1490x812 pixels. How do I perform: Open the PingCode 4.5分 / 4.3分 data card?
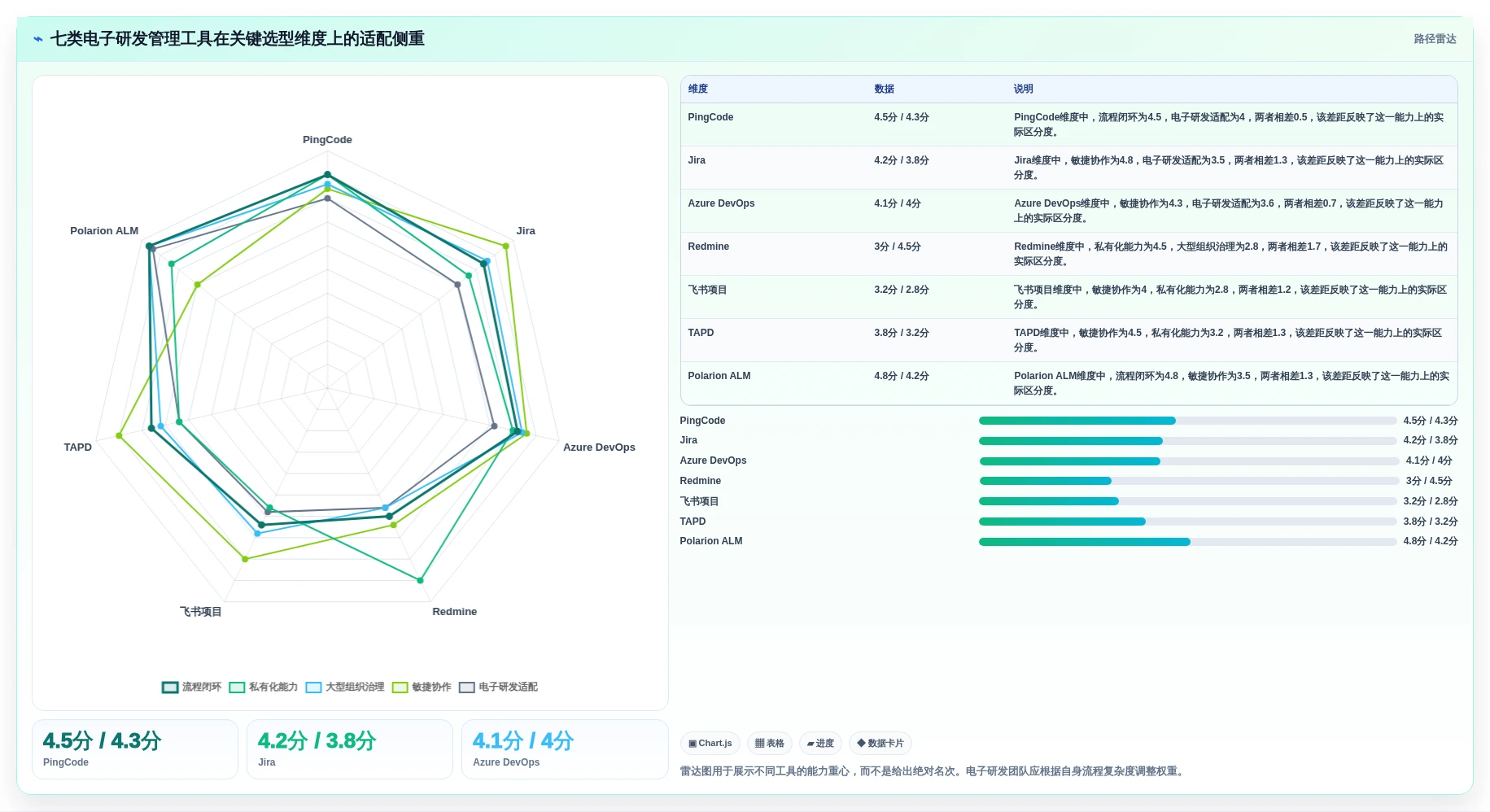point(135,749)
